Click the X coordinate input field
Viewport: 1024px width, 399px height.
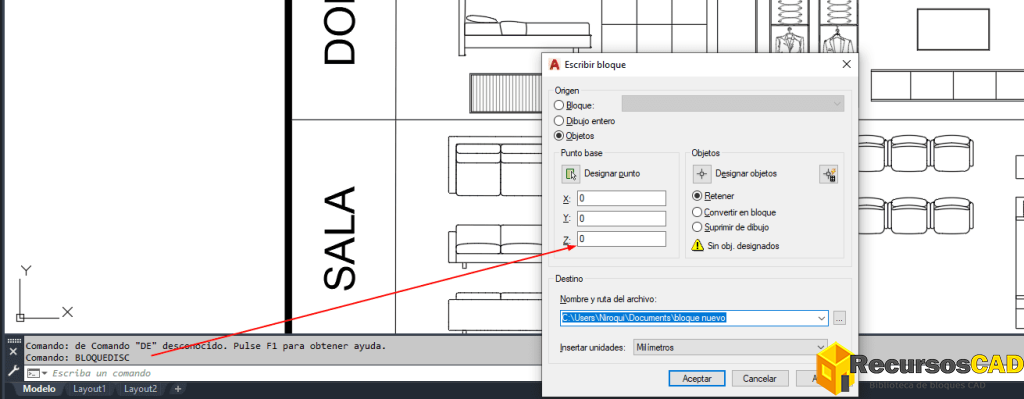621,199
